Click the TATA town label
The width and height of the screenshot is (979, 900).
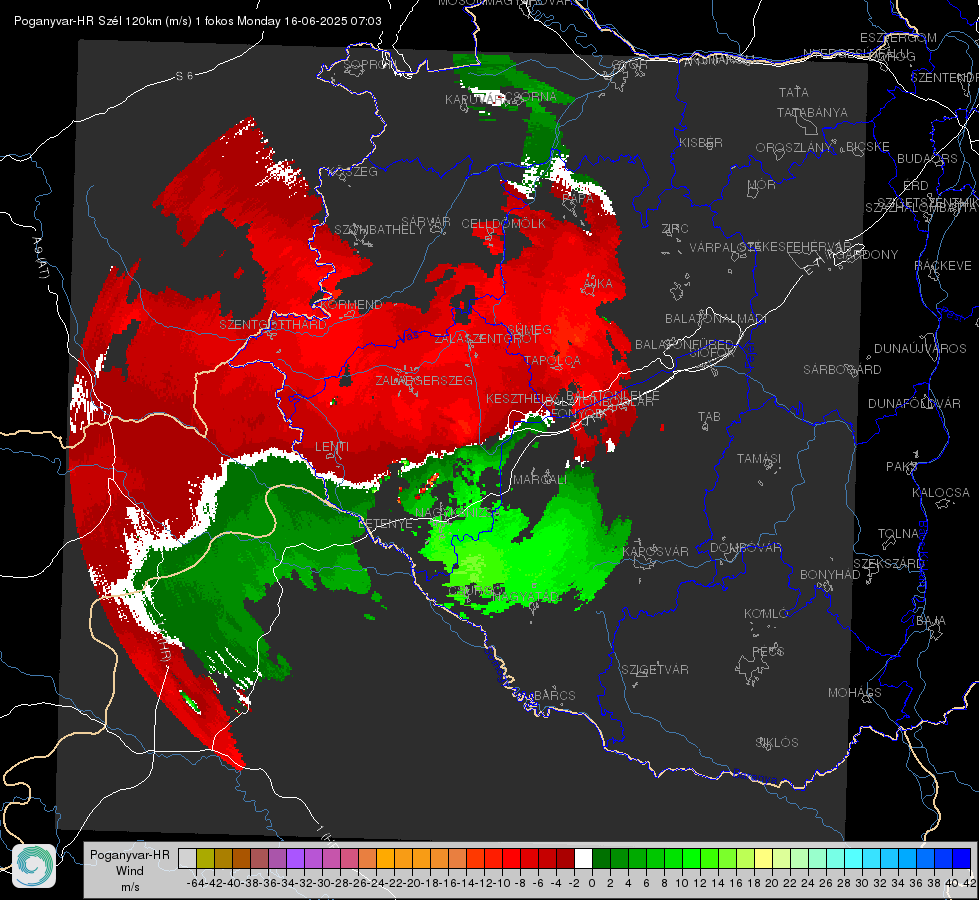[794, 92]
